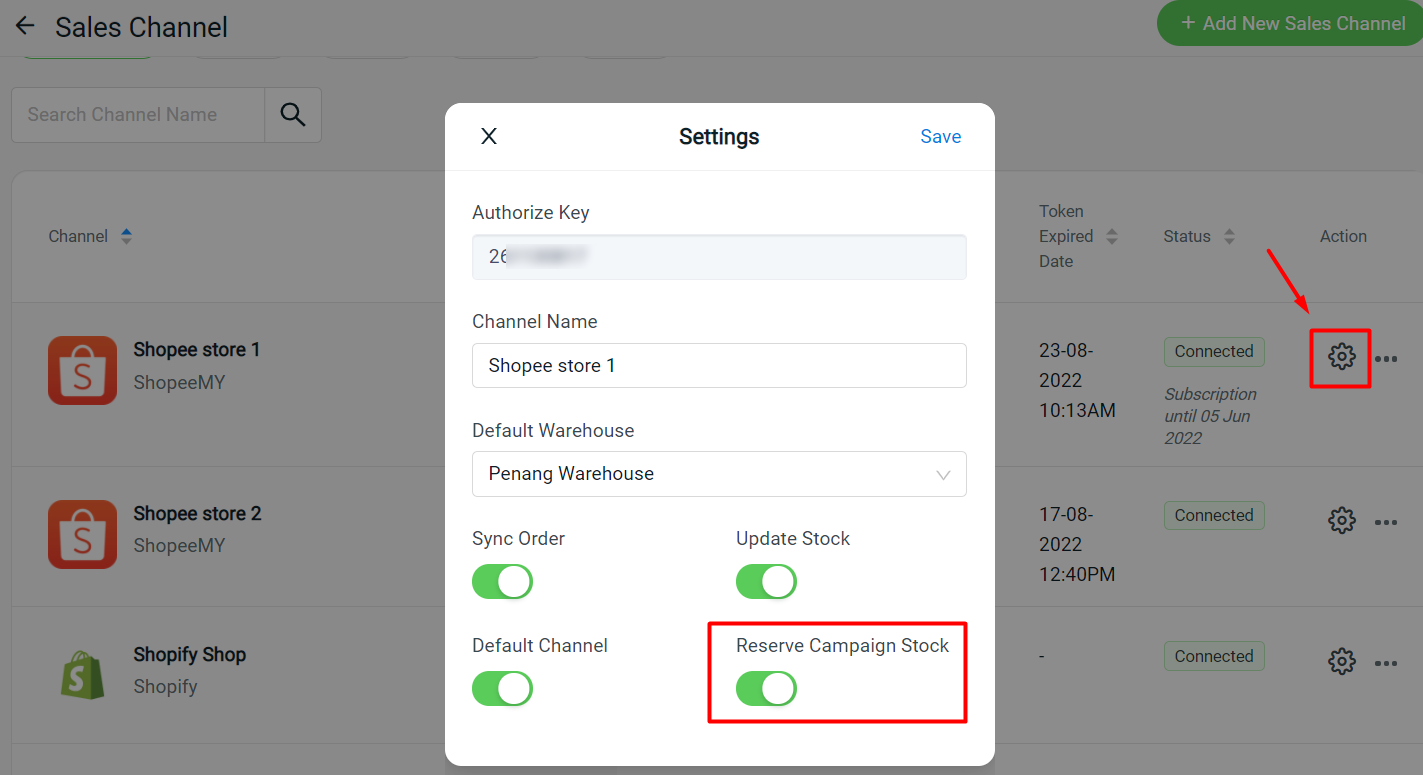1423x775 pixels.
Task: Open settings gear for Shopee store 2
Action: (1341, 520)
